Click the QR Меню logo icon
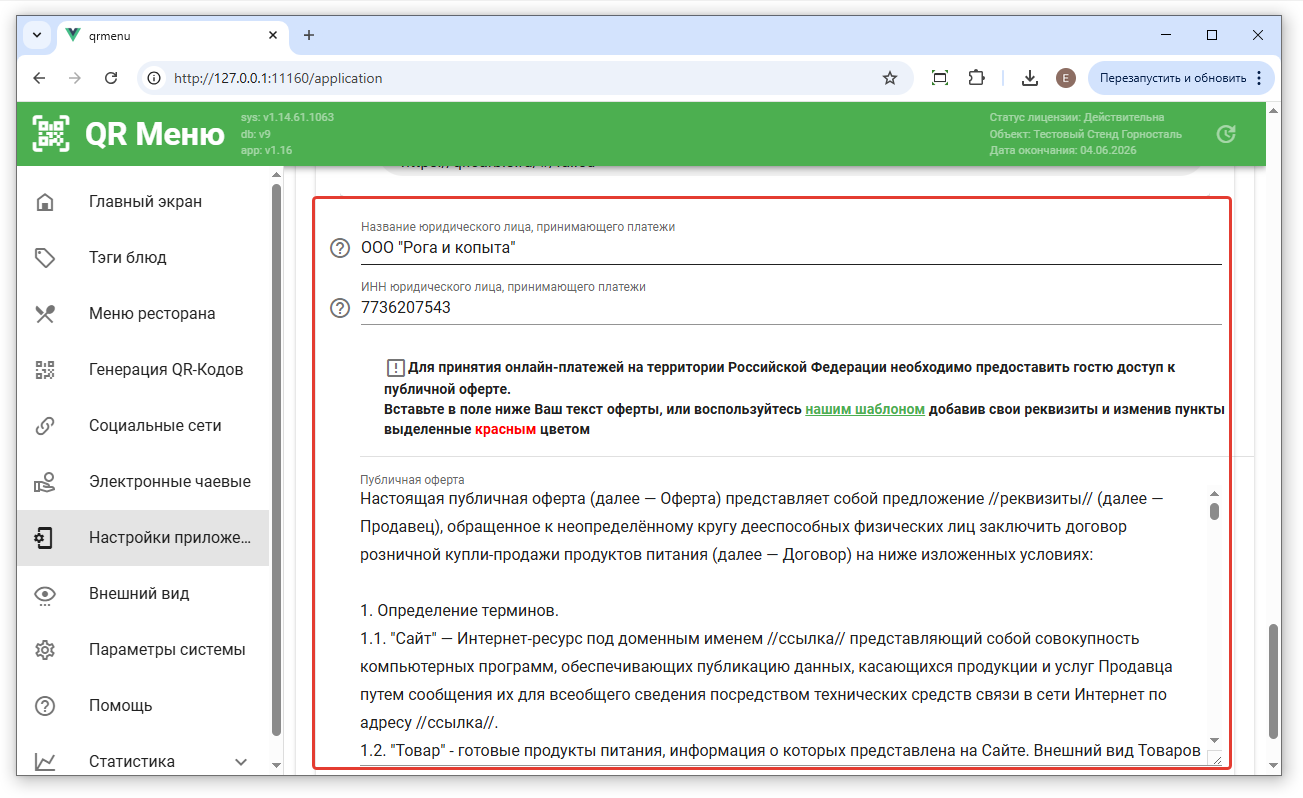Viewport: 1303px width, 798px height. pos(51,133)
